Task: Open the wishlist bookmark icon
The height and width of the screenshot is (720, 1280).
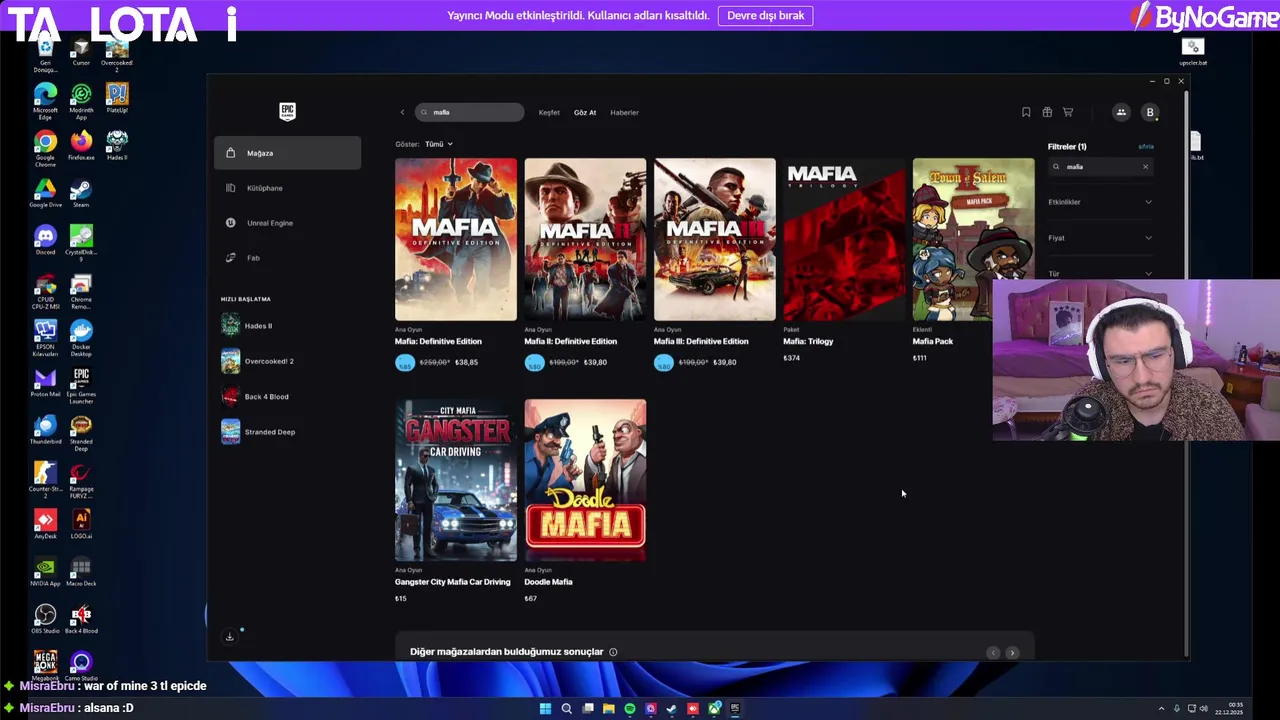Action: point(1026,112)
